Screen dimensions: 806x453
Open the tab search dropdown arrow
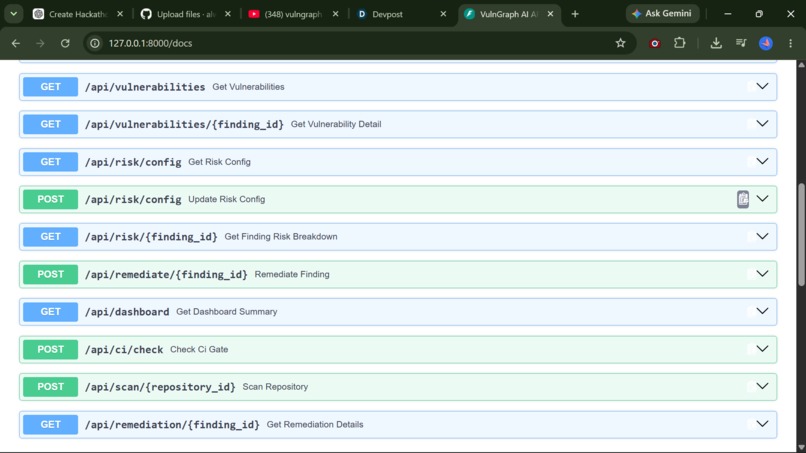[14, 14]
